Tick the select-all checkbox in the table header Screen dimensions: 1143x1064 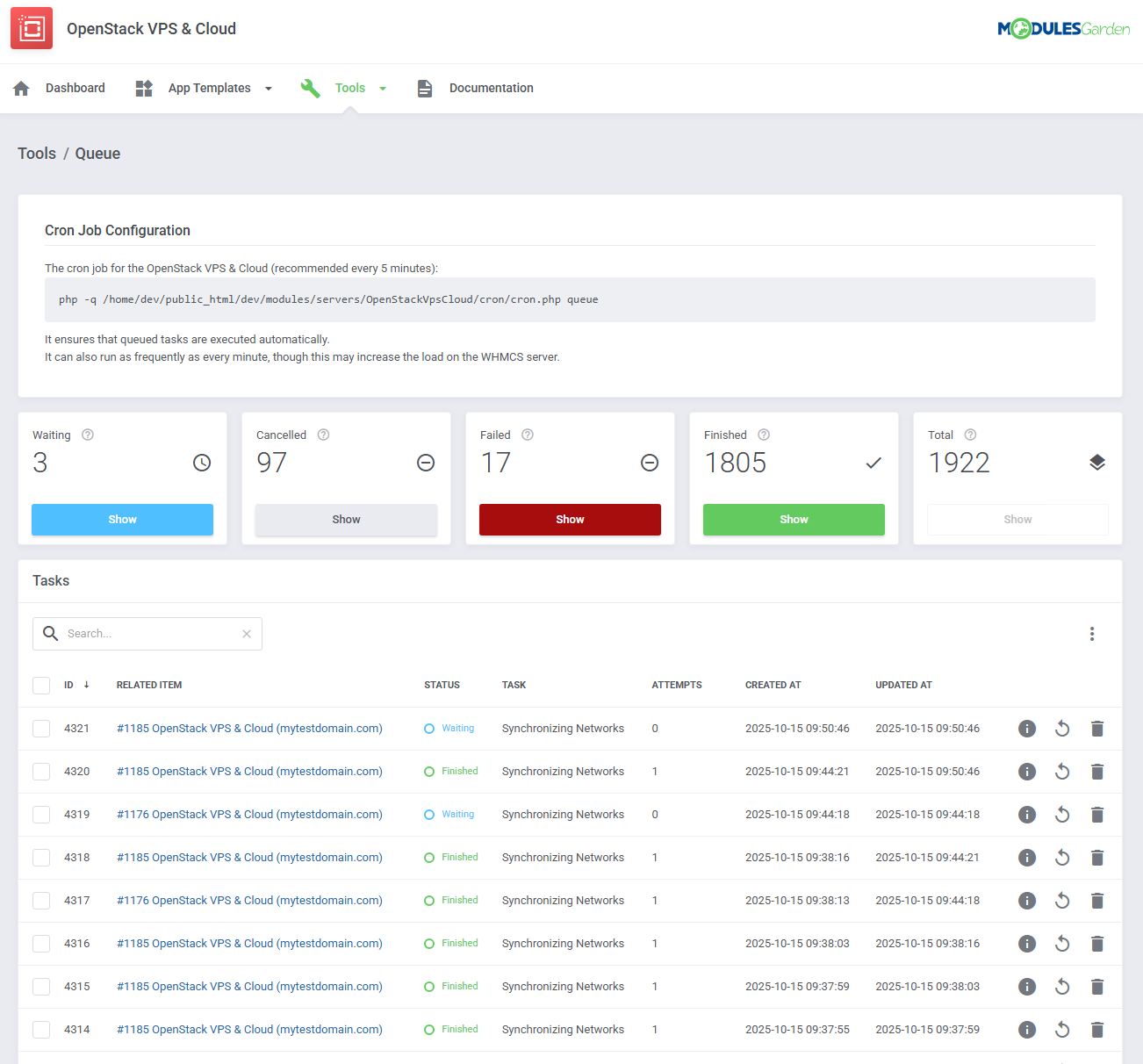tap(41, 686)
